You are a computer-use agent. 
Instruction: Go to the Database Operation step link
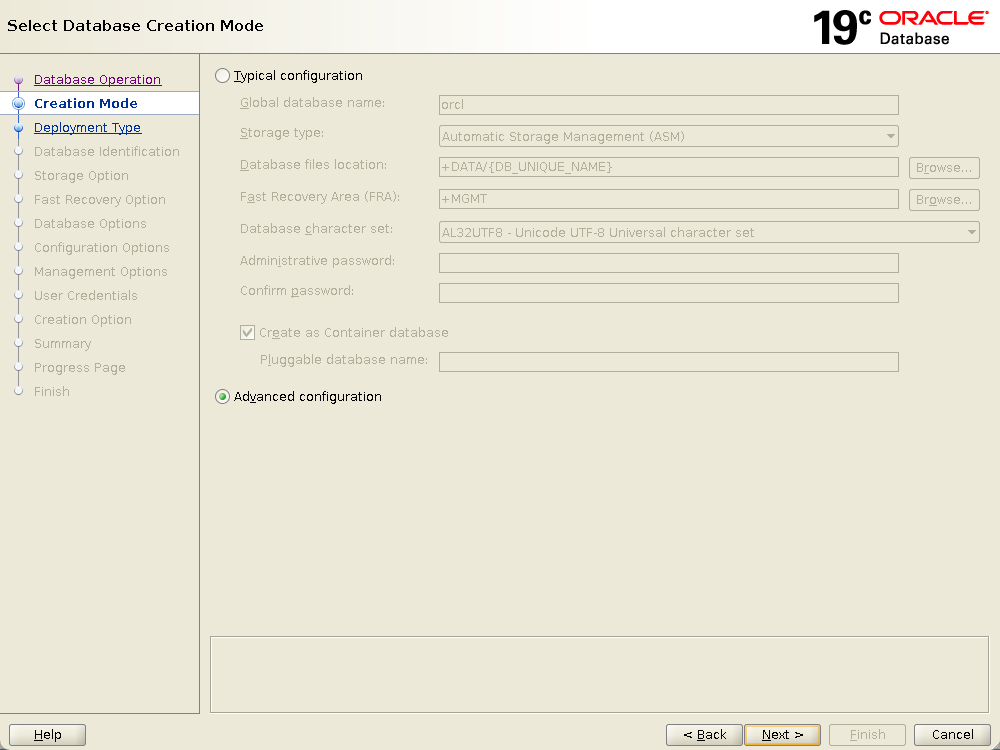[97, 80]
